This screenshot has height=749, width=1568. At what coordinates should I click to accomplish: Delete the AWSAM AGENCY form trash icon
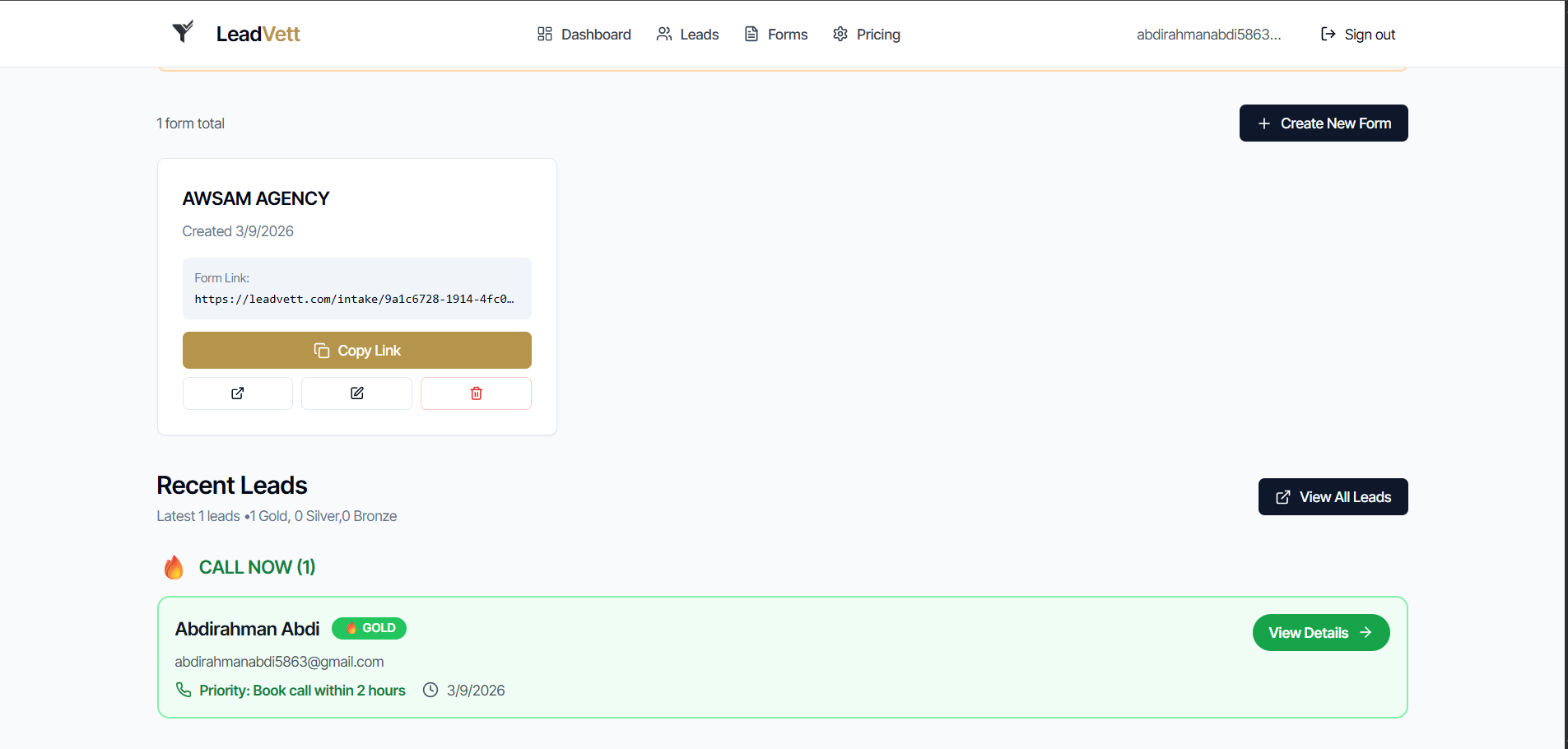[476, 393]
